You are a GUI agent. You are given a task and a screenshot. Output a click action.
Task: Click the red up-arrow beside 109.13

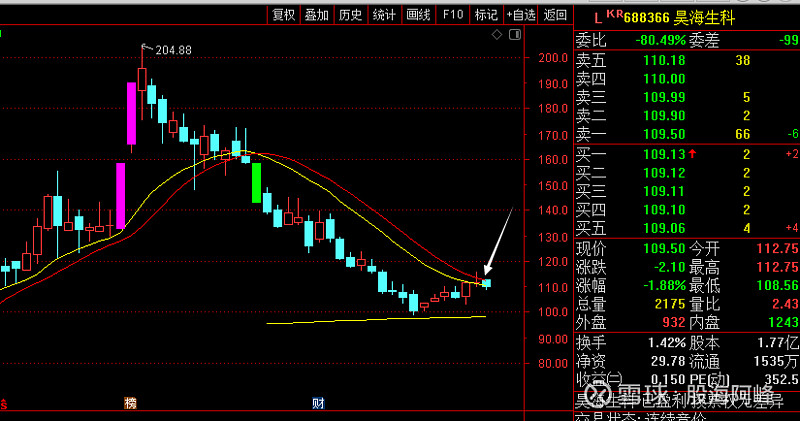click(692, 153)
